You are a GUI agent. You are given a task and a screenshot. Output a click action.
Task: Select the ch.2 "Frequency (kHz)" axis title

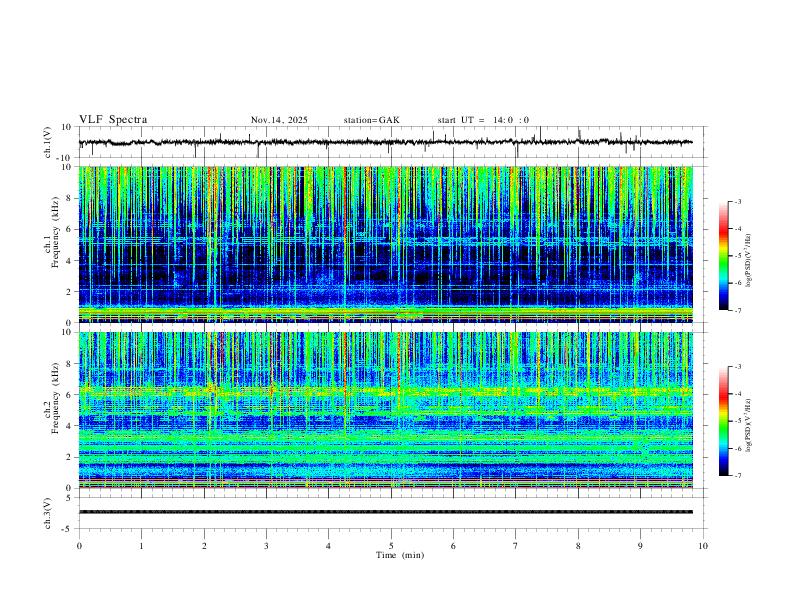click(55, 398)
